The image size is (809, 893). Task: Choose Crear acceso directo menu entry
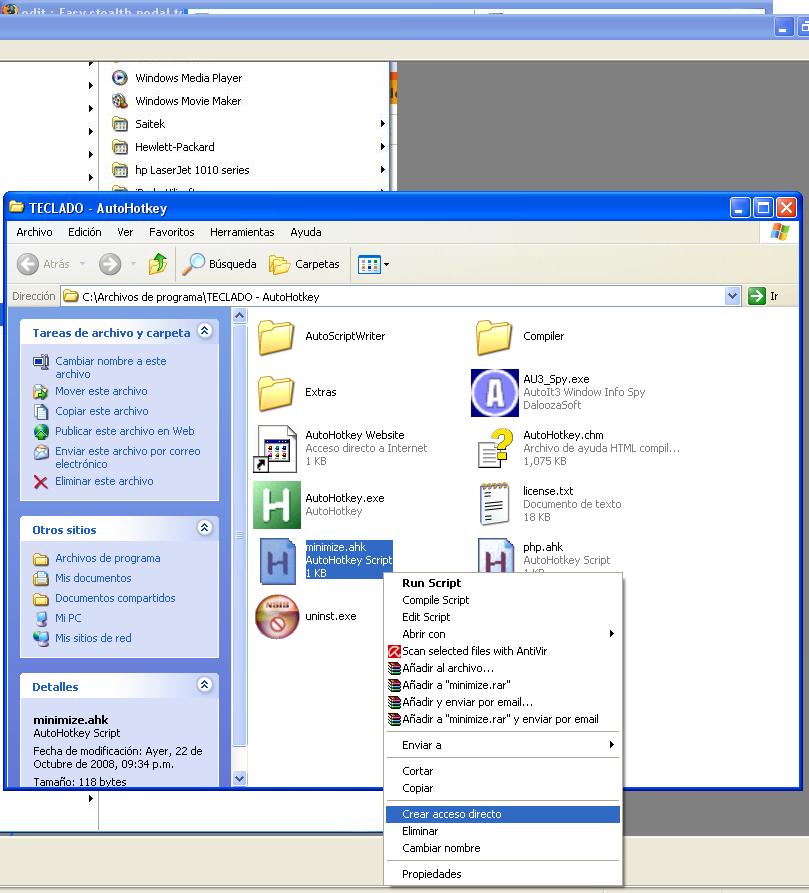pos(503,814)
